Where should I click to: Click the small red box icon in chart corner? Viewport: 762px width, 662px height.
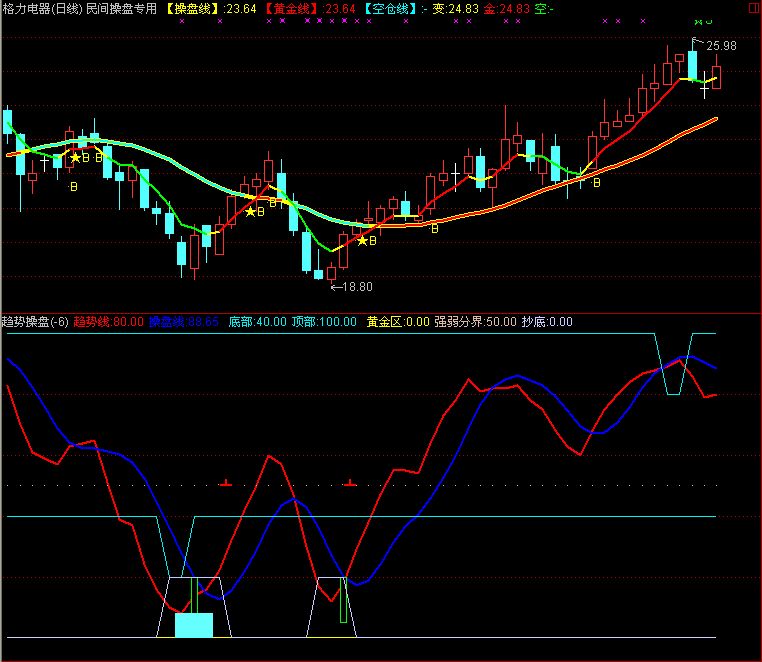pyautogui.click(x=756, y=9)
